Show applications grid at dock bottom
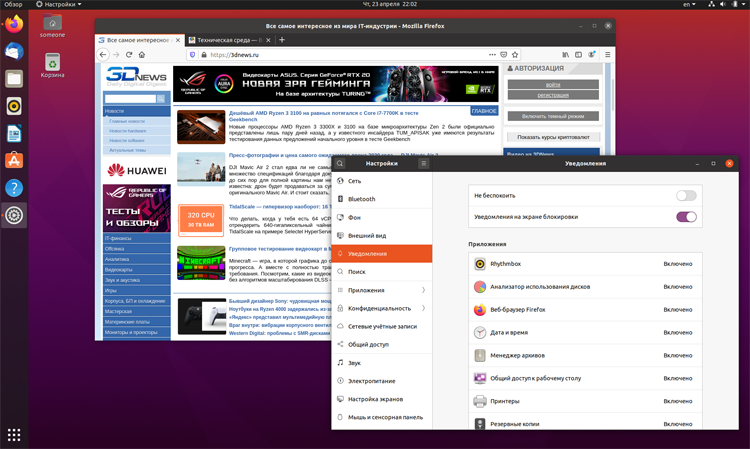Screen dimensions: 750x449 pyautogui.click(x=14, y=435)
